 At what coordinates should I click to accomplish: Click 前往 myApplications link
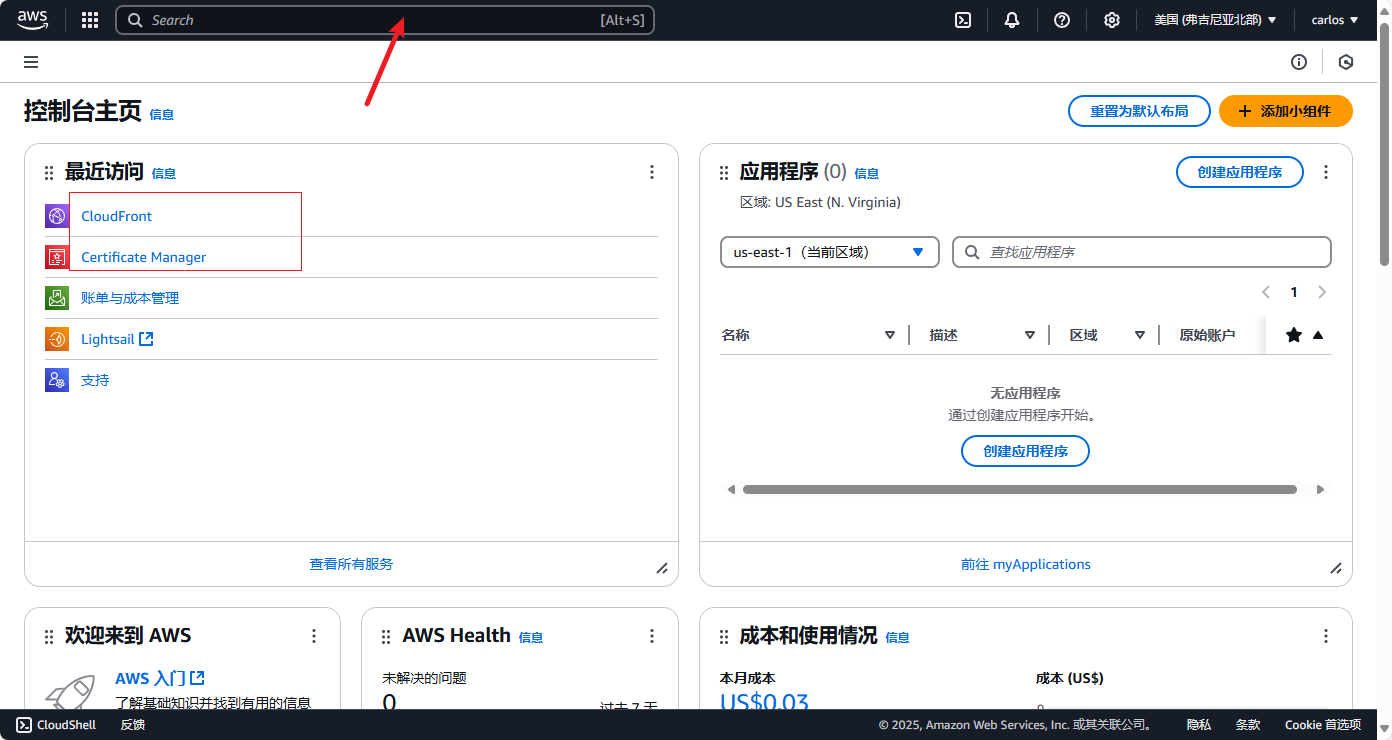coord(1026,564)
